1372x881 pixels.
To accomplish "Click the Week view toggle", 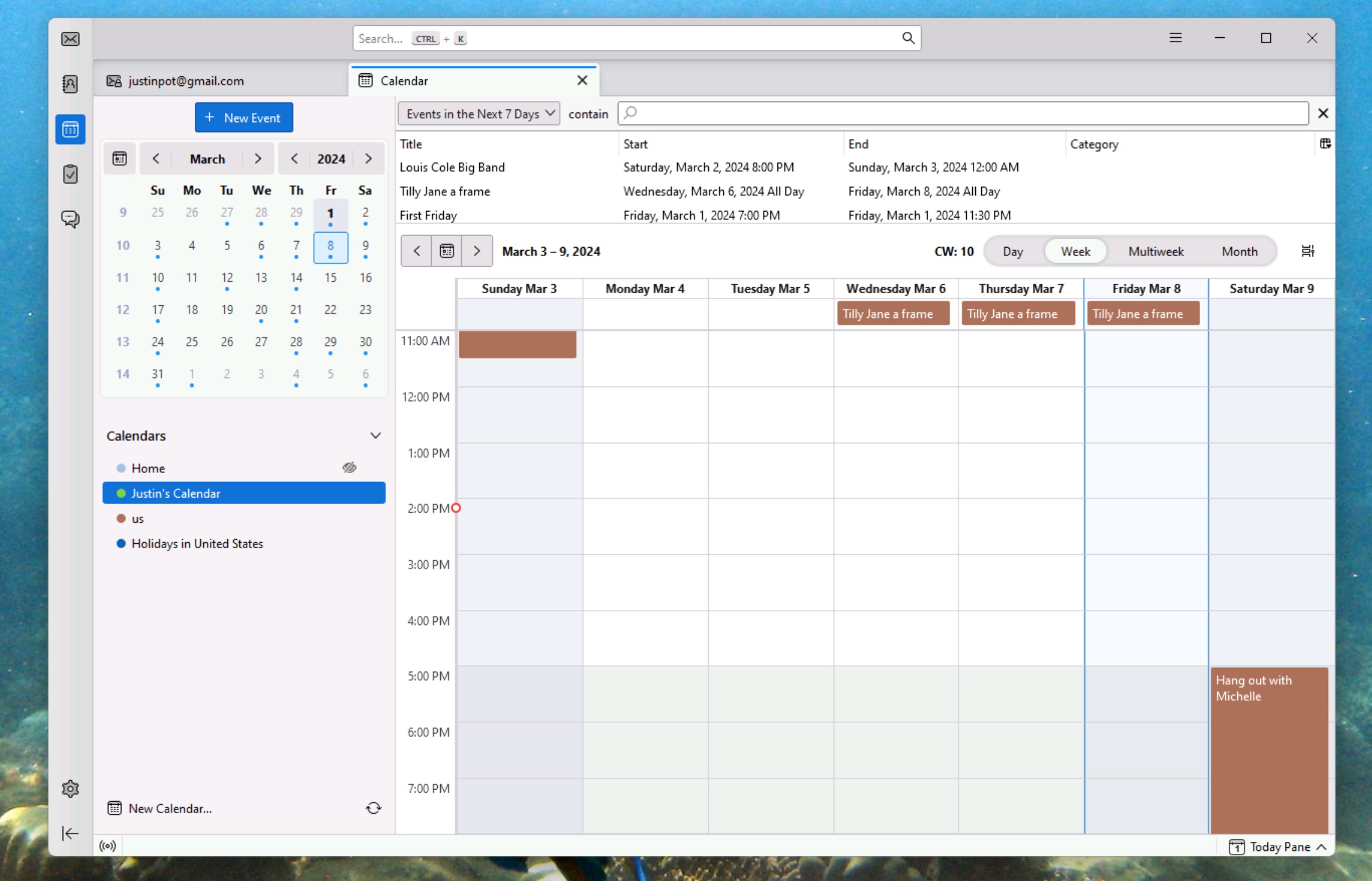I will click(x=1075, y=251).
